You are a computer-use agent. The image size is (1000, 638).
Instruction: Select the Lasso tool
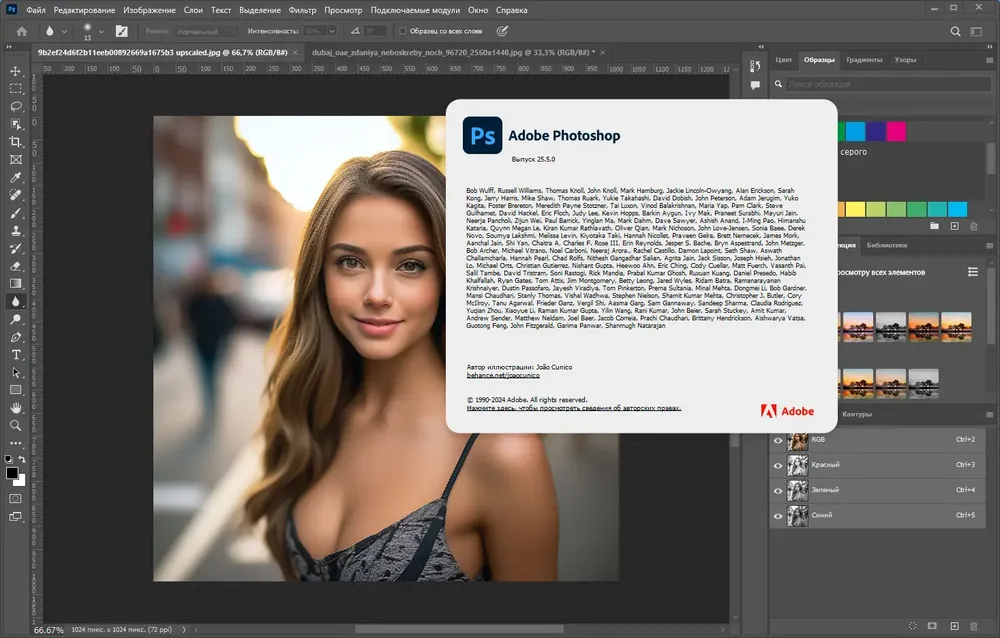tap(16, 107)
